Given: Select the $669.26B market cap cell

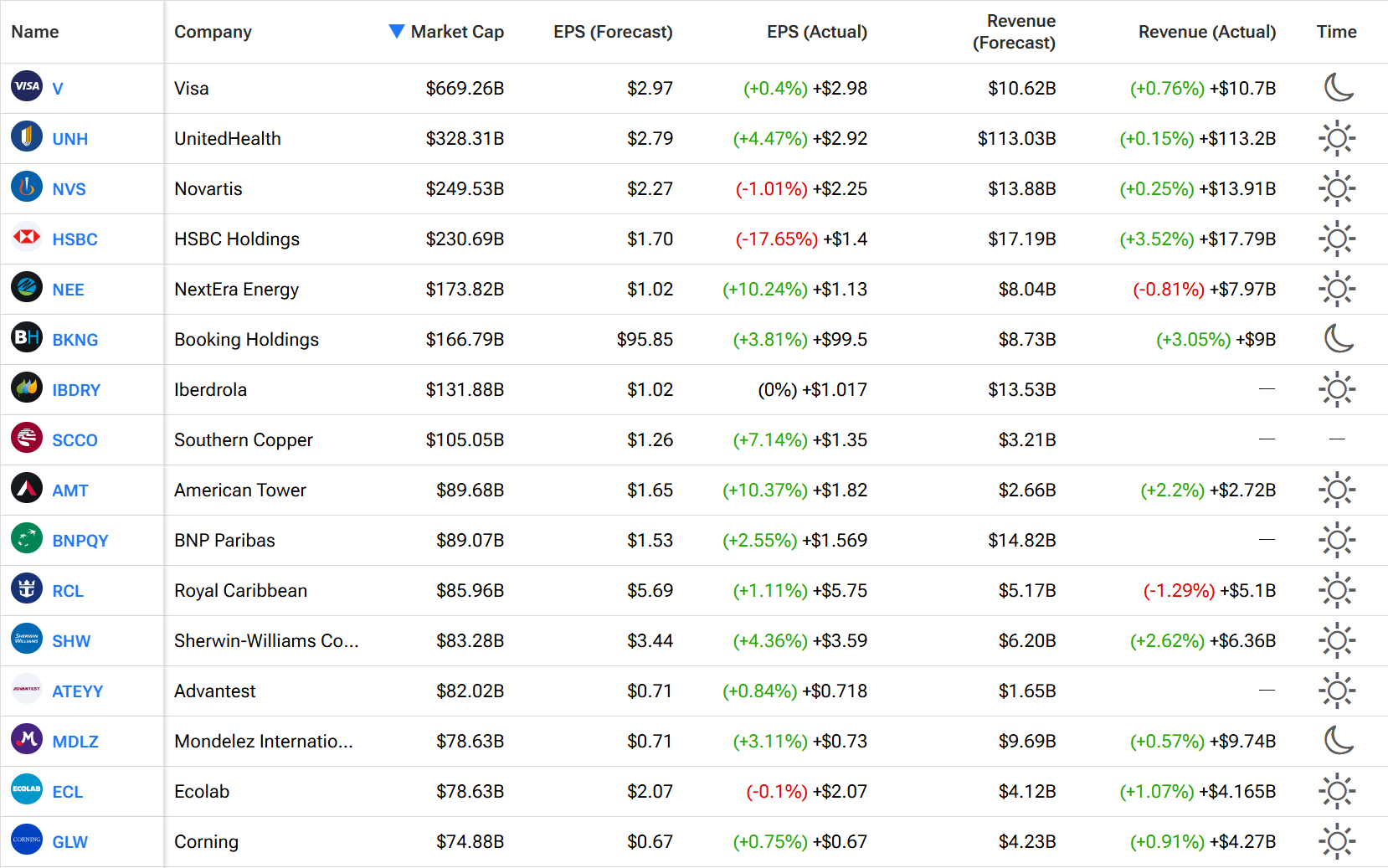Looking at the screenshot, I should pyautogui.click(x=465, y=89).
